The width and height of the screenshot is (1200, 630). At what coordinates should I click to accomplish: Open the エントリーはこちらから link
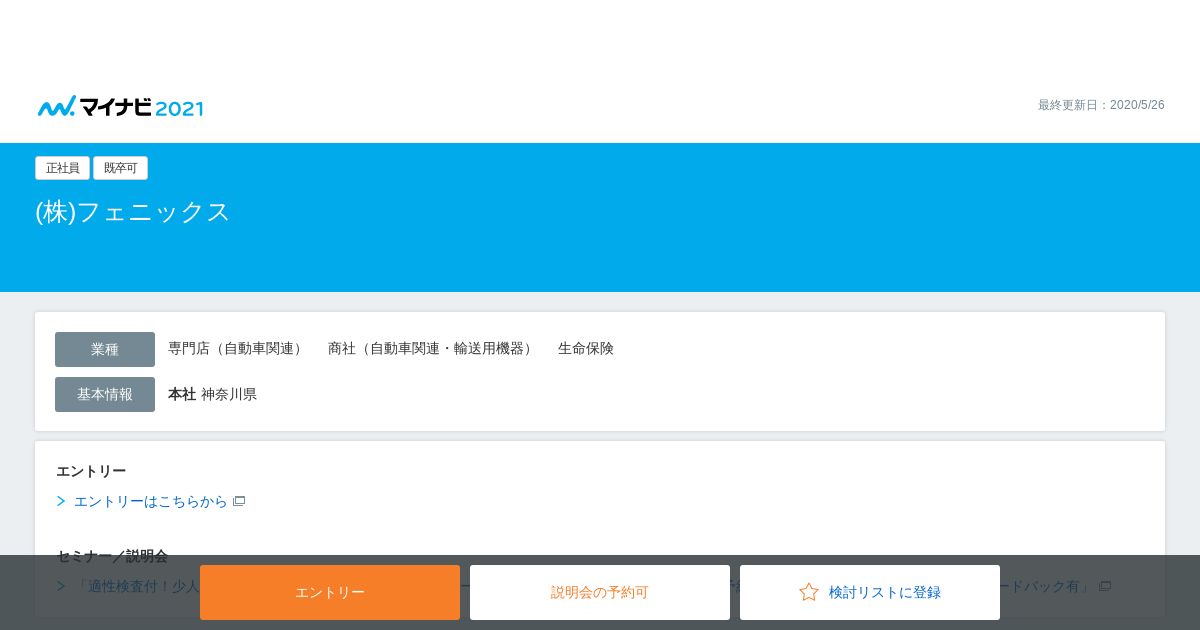click(x=151, y=501)
